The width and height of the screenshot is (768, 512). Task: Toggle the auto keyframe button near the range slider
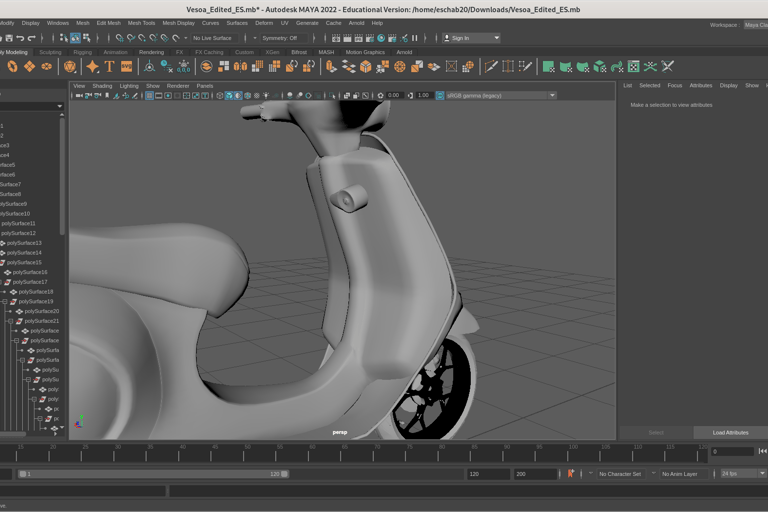[x=571, y=474]
